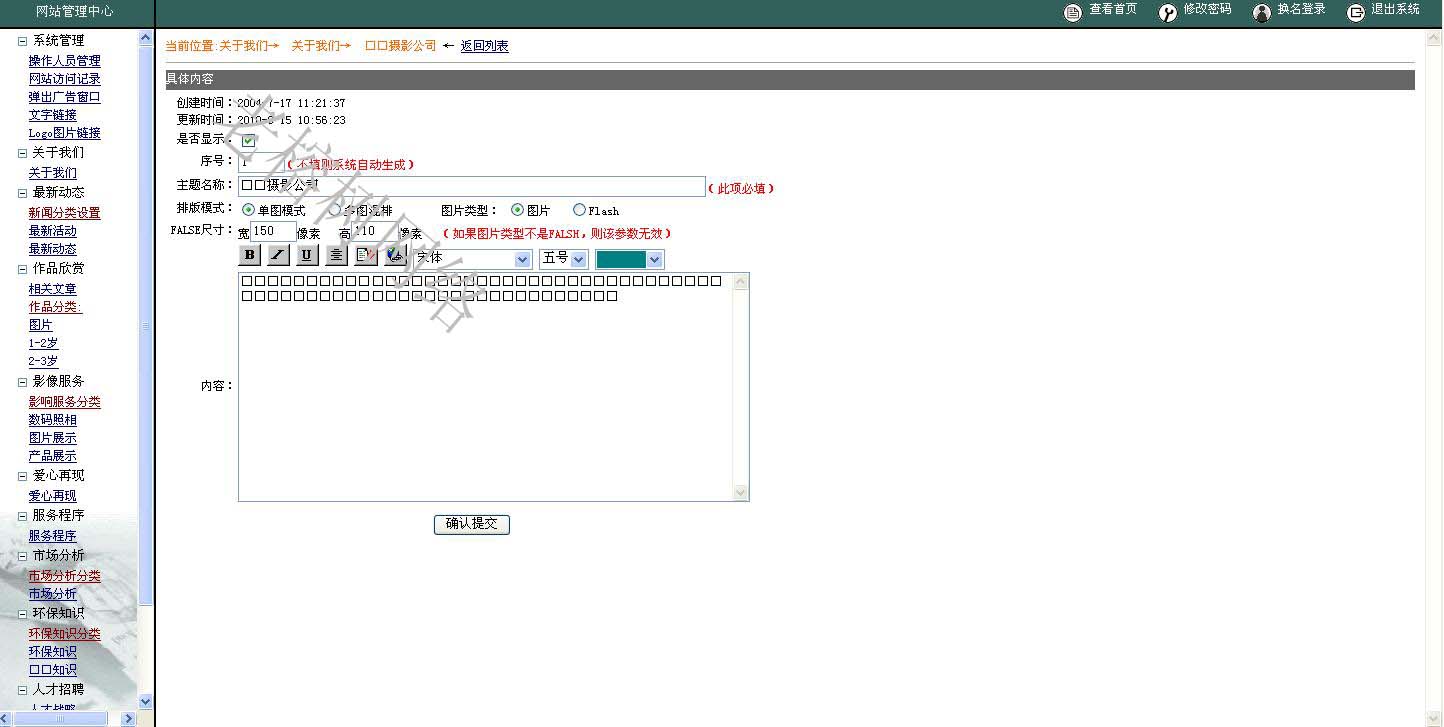Select the 多图混排 radio button

(335, 210)
